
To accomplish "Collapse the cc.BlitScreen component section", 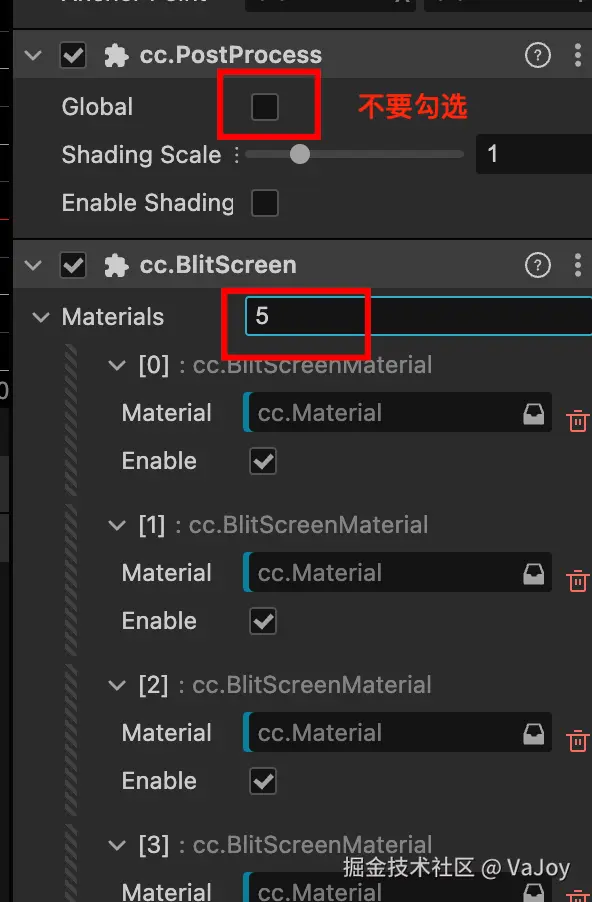I will point(33,265).
